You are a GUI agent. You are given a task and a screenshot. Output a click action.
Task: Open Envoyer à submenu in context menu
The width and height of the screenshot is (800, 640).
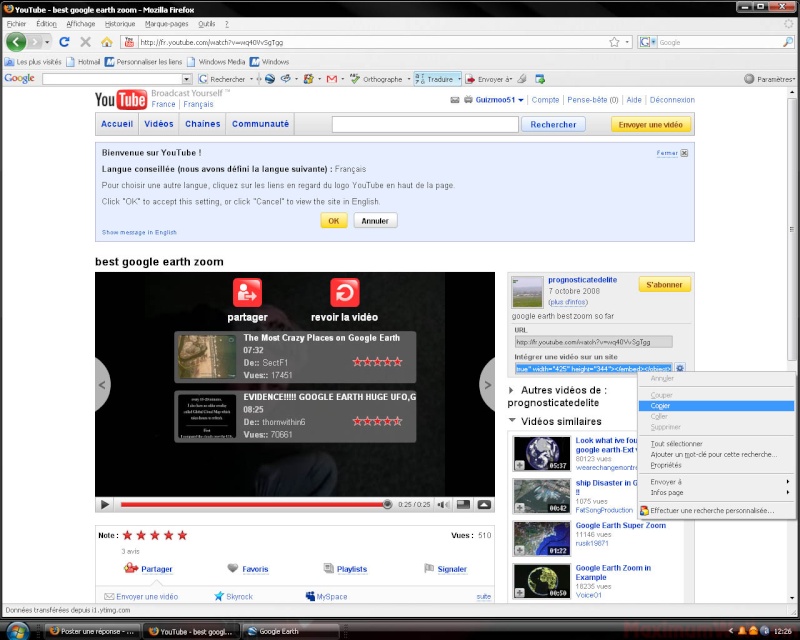point(716,482)
